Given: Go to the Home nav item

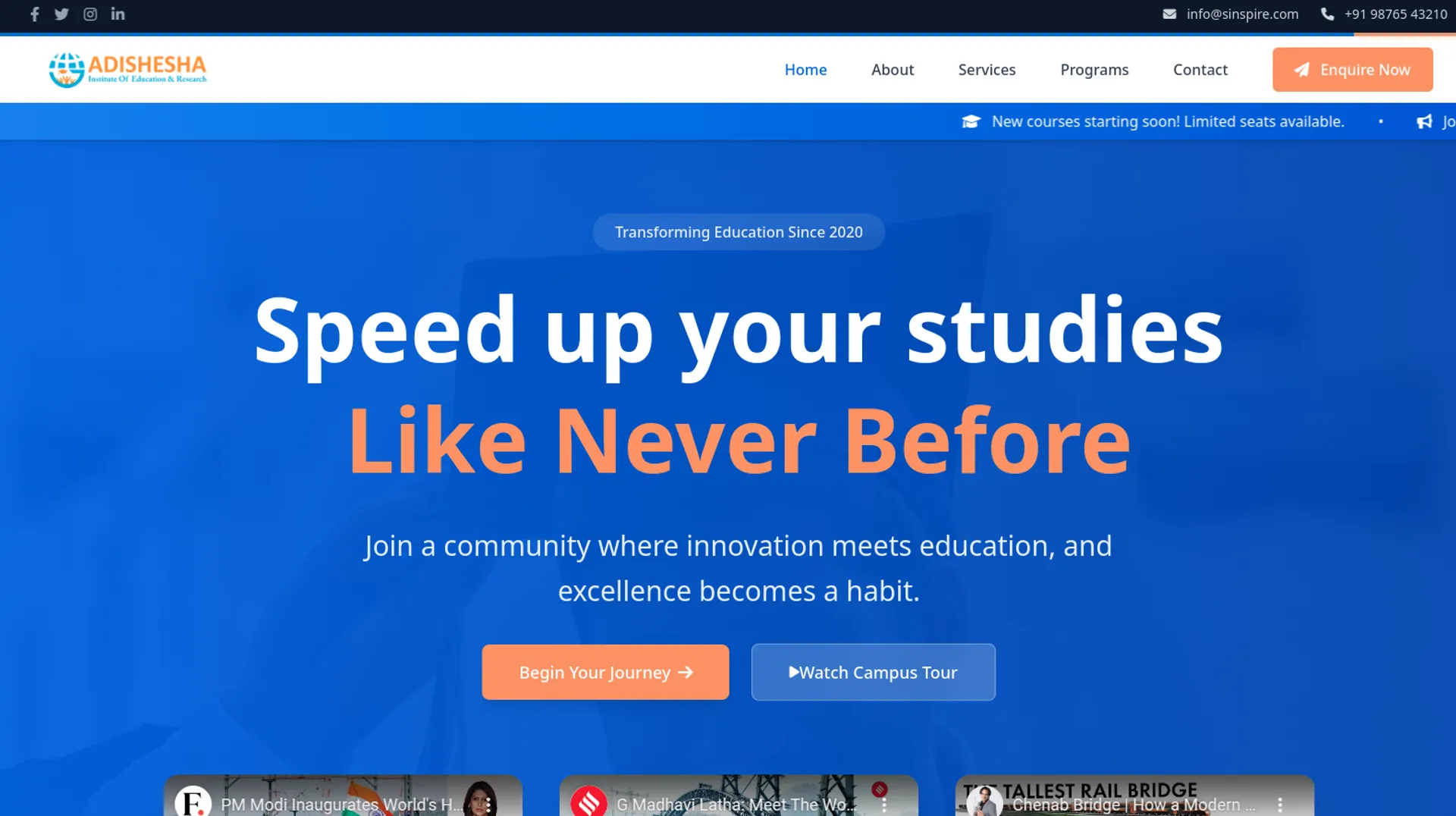Looking at the screenshot, I should (805, 70).
